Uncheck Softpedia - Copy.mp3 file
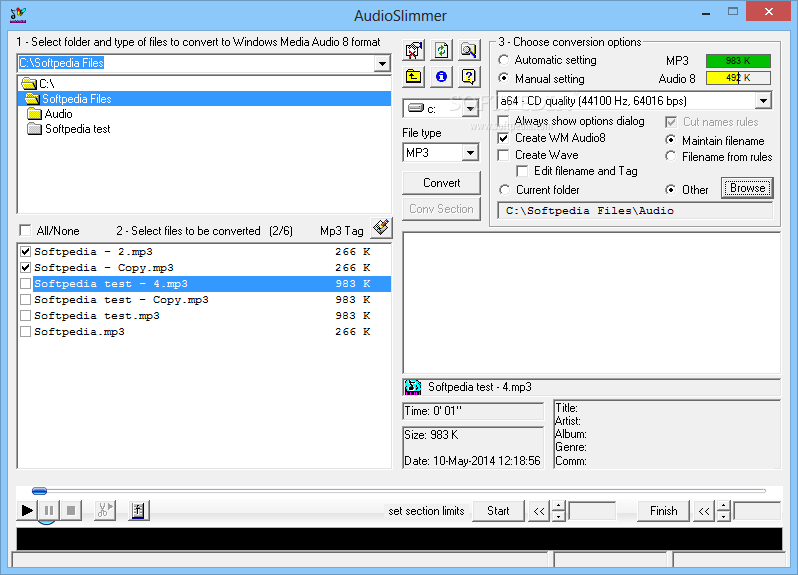Viewport: 798px width, 575px height. (25, 267)
